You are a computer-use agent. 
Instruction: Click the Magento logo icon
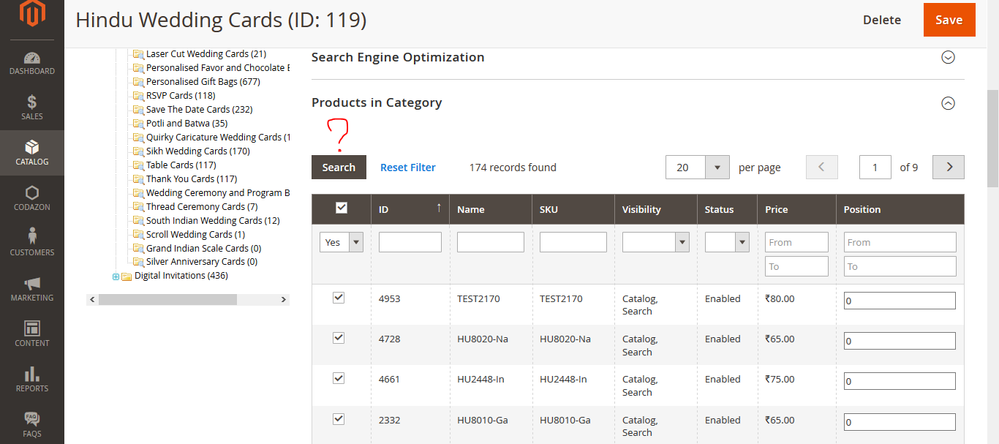tap(32, 17)
